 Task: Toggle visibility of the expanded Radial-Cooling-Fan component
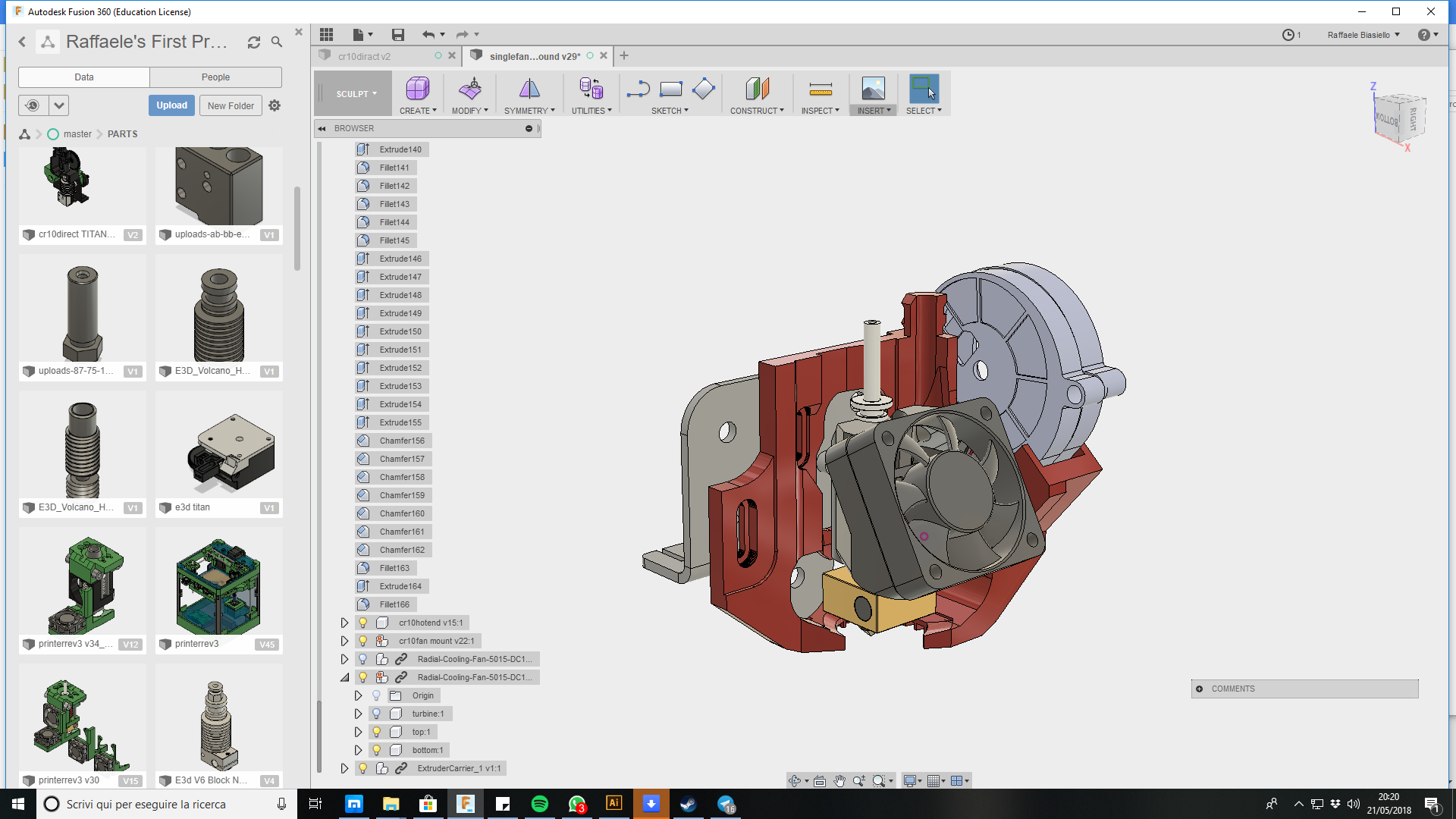(363, 677)
